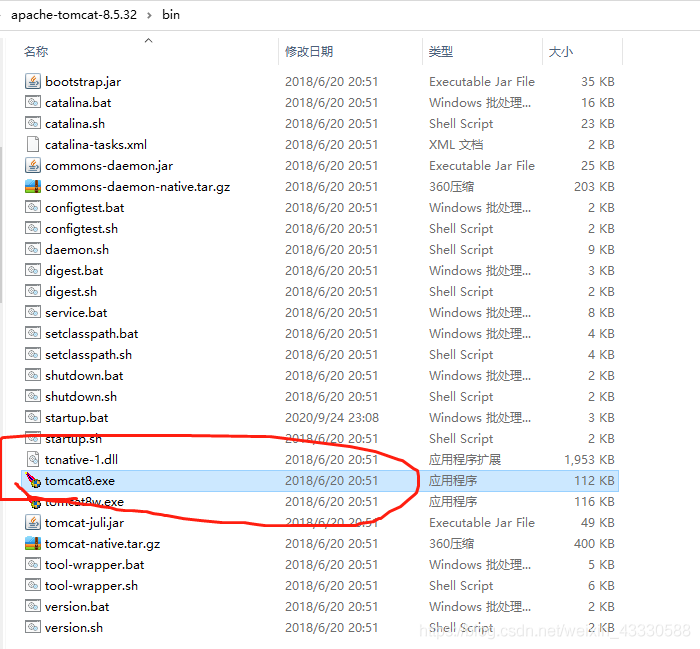Click the 应用程序扩展 type cell
The height and width of the screenshot is (649, 700).
pyautogui.click(x=465, y=459)
